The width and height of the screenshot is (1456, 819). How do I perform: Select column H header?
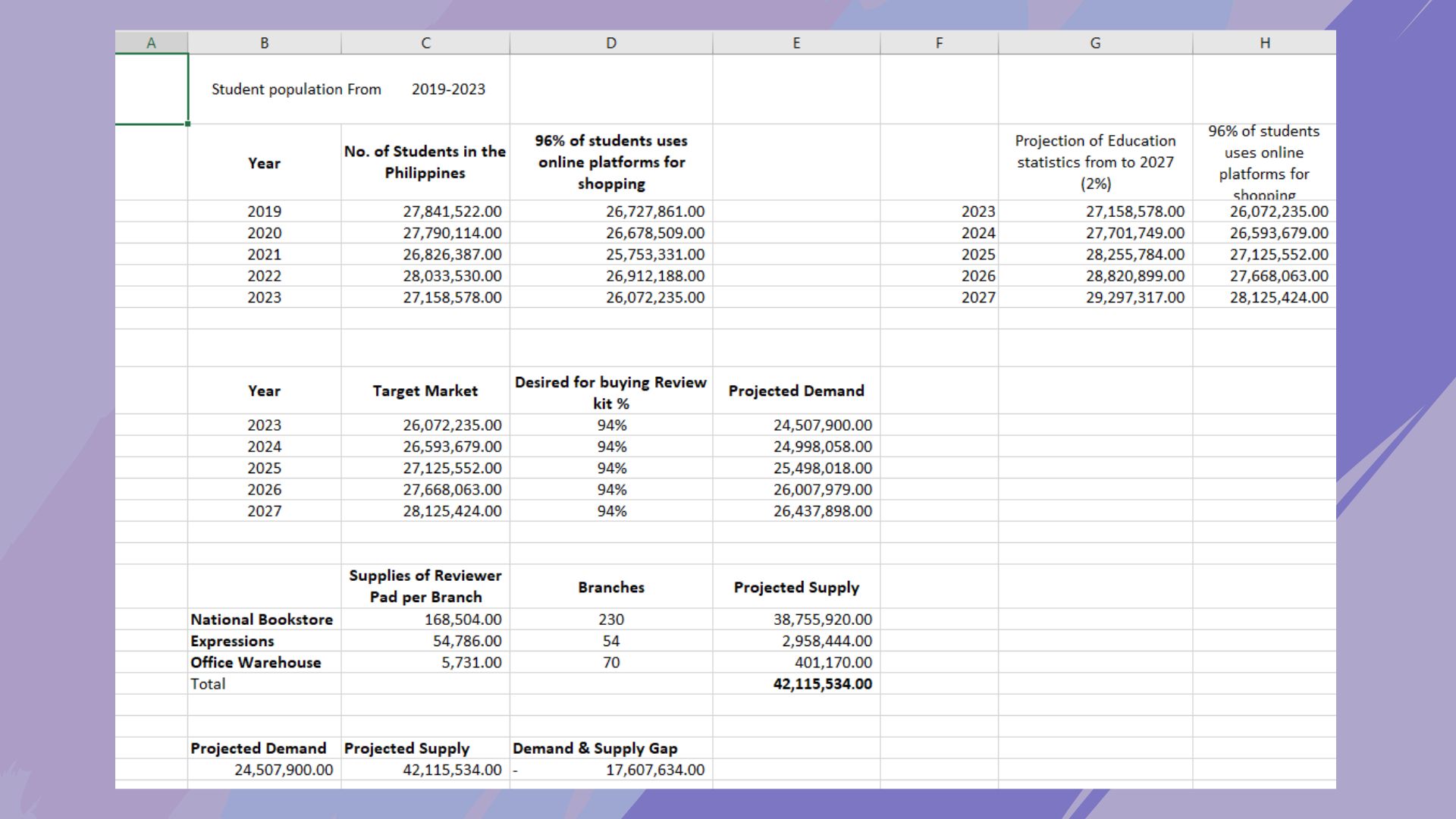click(1264, 43)
